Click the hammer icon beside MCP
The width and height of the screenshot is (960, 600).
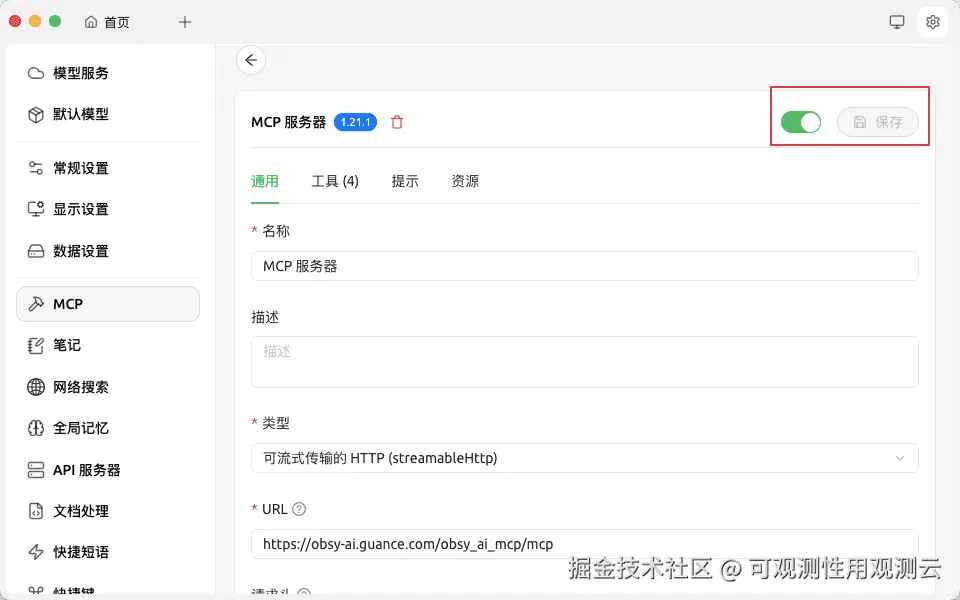[36, 304]
